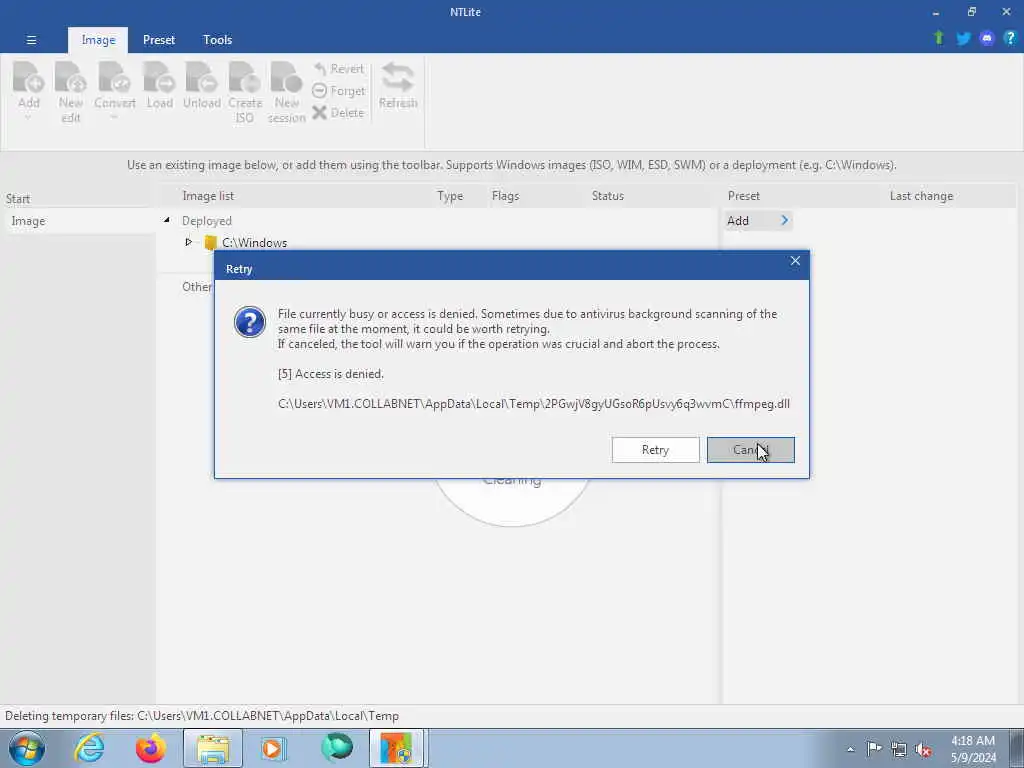Click the network tray icon
The image size is (1024, 768).
point(899,749)
